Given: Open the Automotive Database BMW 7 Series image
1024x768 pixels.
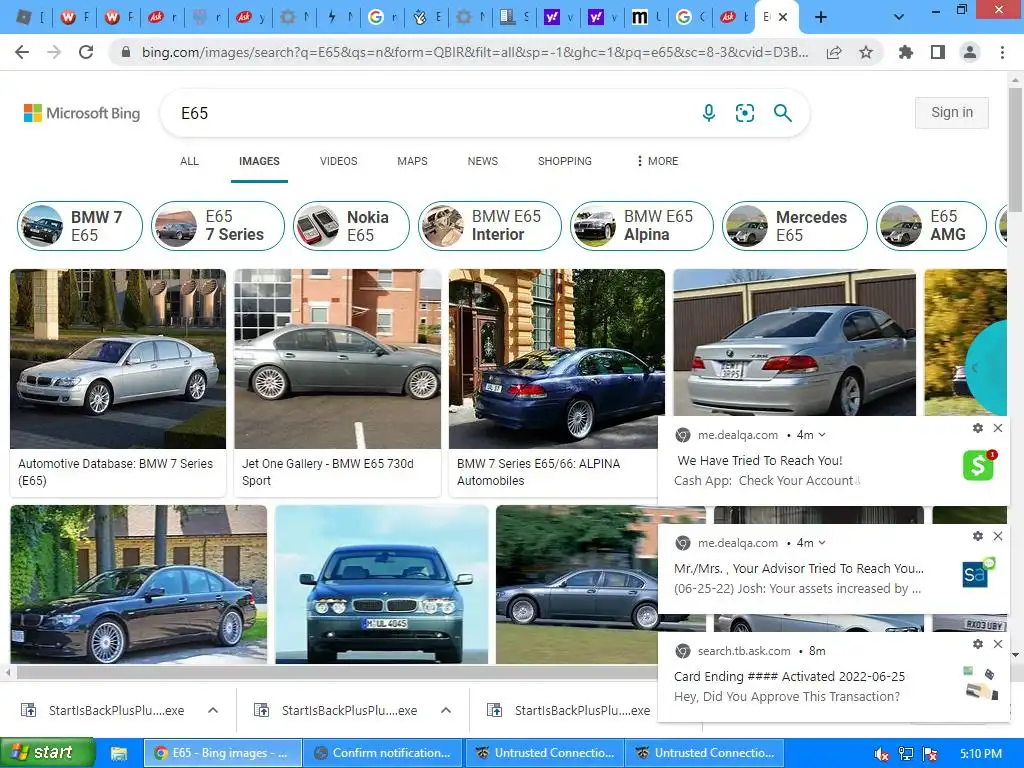Looking at the screenshot, I should [118, 359].
